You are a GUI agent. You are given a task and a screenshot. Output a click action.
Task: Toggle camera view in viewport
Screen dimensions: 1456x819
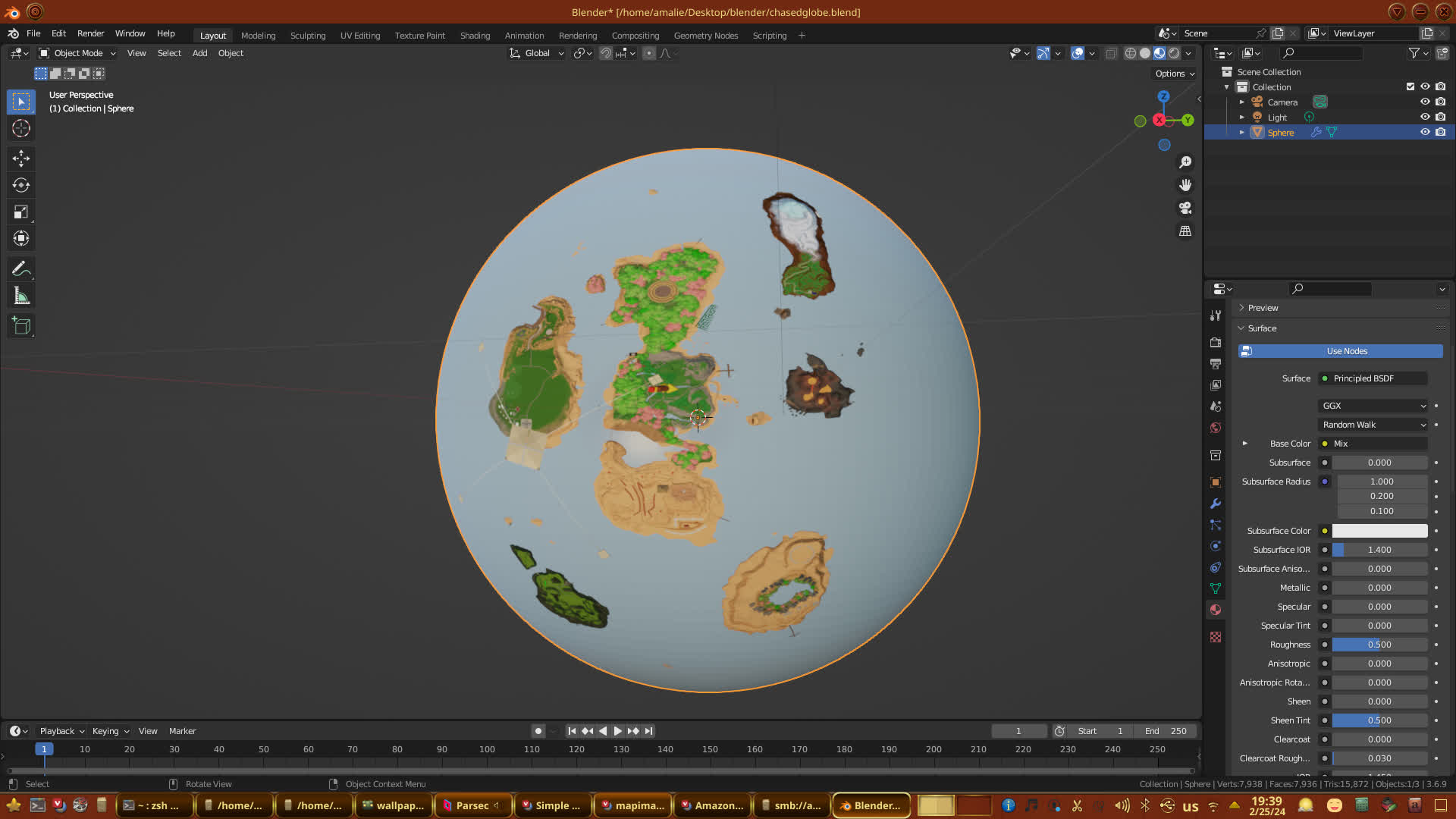1185,208
